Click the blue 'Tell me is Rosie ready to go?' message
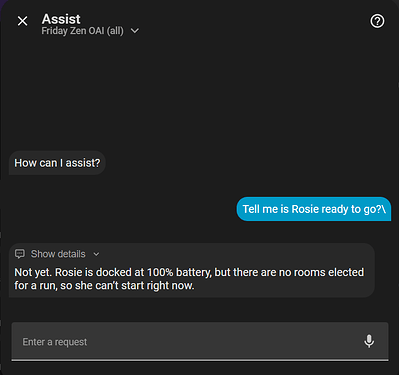Image resolution: width=399 pixels, height=375 pixels. coord(314,209)
